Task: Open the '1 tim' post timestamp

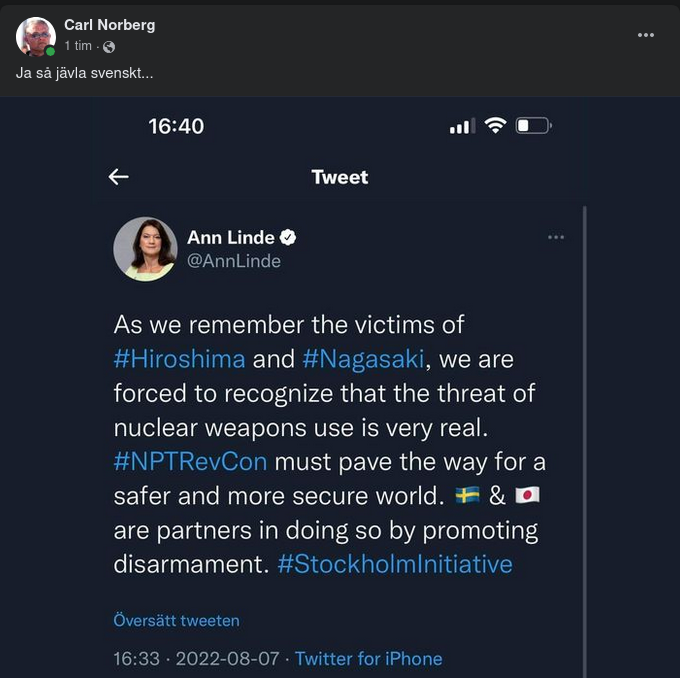Action: tap(78, 47)
